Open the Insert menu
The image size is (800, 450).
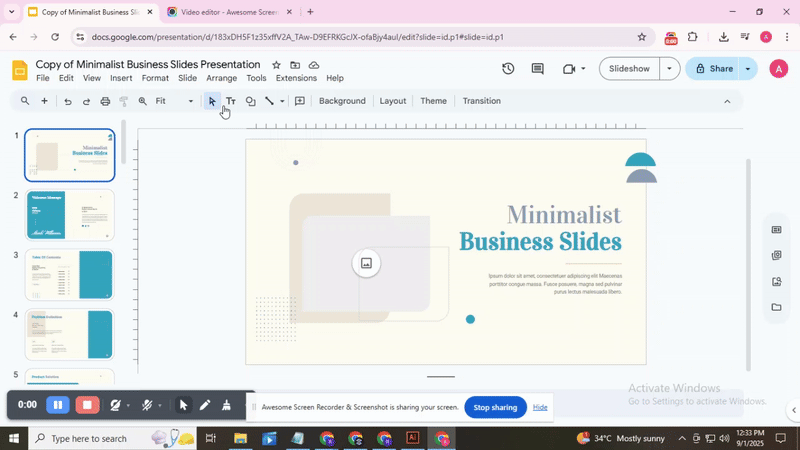pos(121,78)
